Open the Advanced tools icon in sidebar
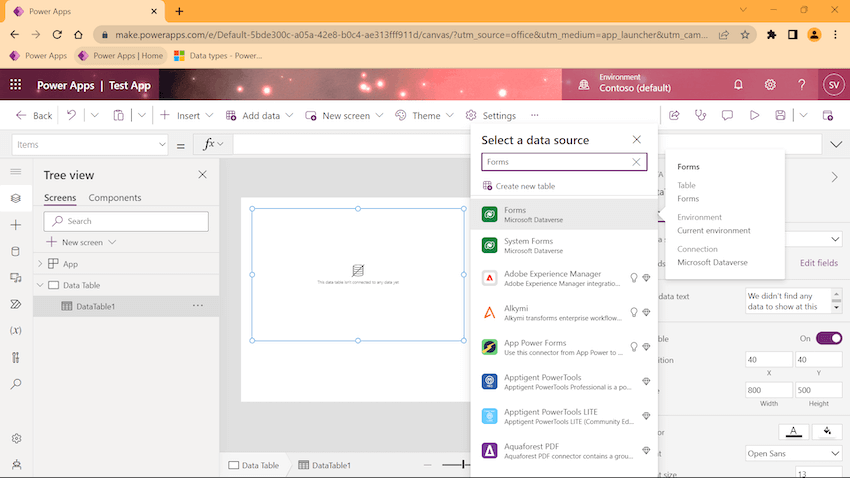 (x=16, y=357)
